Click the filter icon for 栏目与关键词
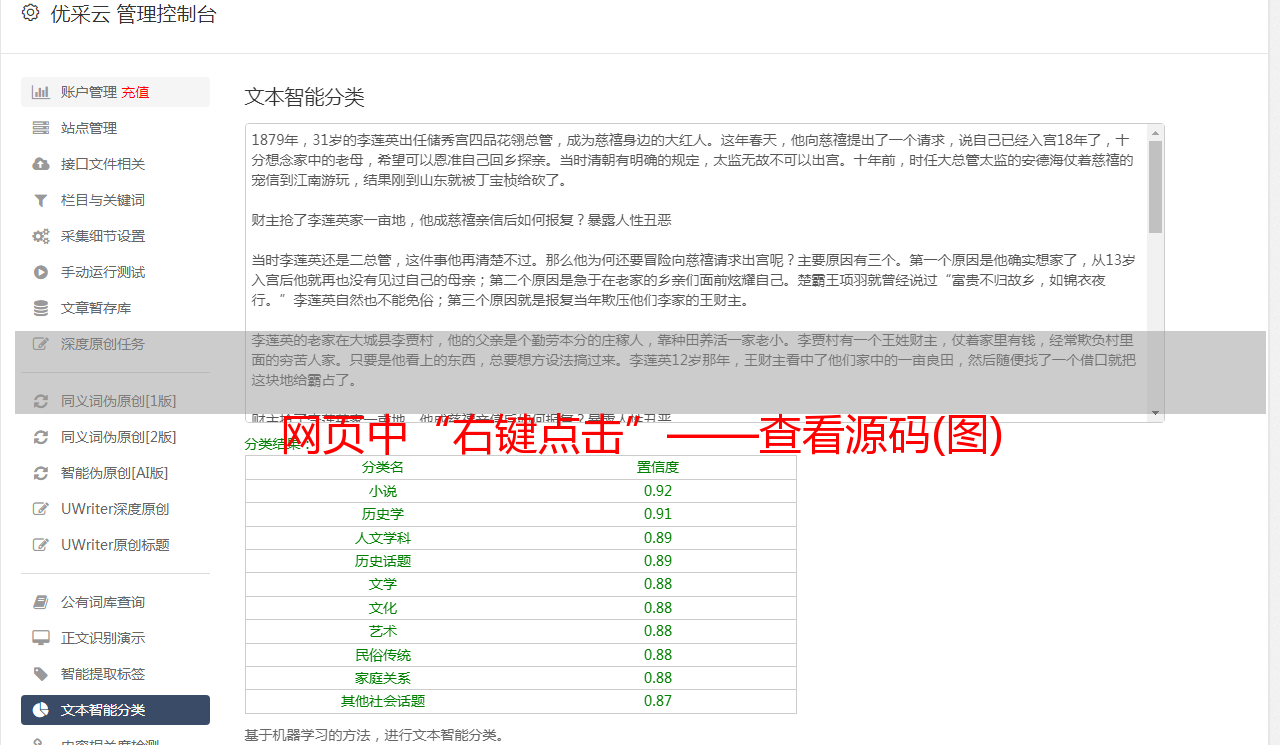The width and height of the screenshot is (1280, 745). (x=41, y=200)
